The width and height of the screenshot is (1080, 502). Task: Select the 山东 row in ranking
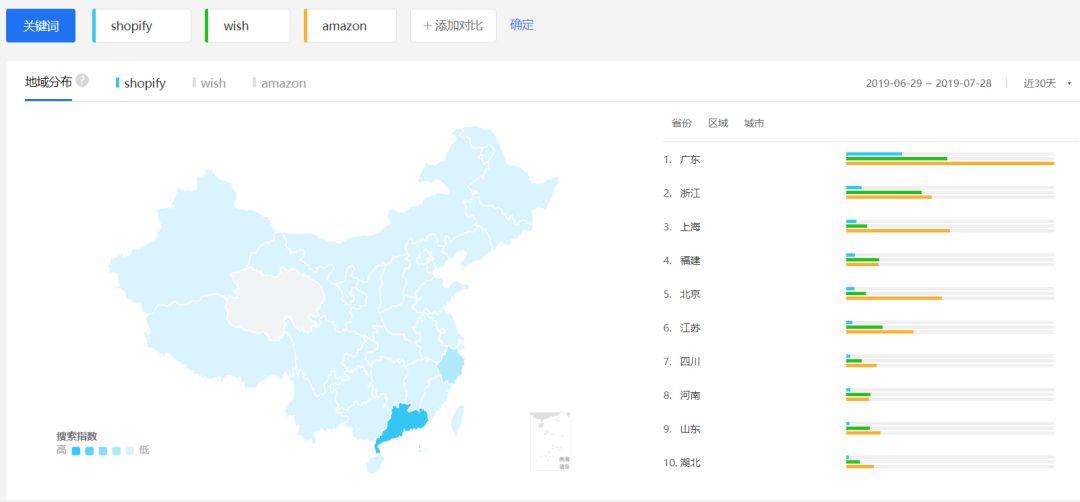(x=859, y=429)
